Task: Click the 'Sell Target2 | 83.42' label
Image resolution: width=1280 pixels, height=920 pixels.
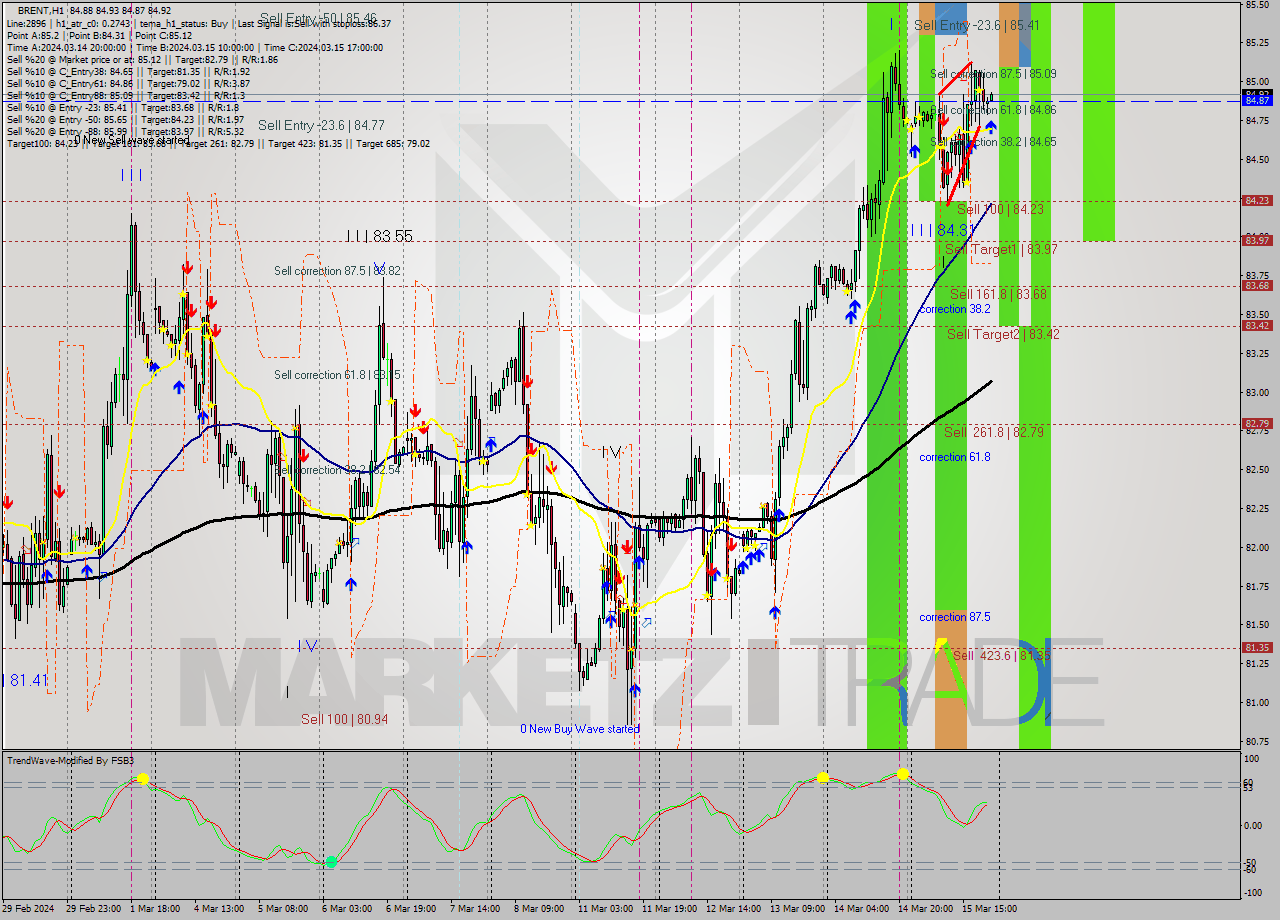Action: [x=1002, y=334]
